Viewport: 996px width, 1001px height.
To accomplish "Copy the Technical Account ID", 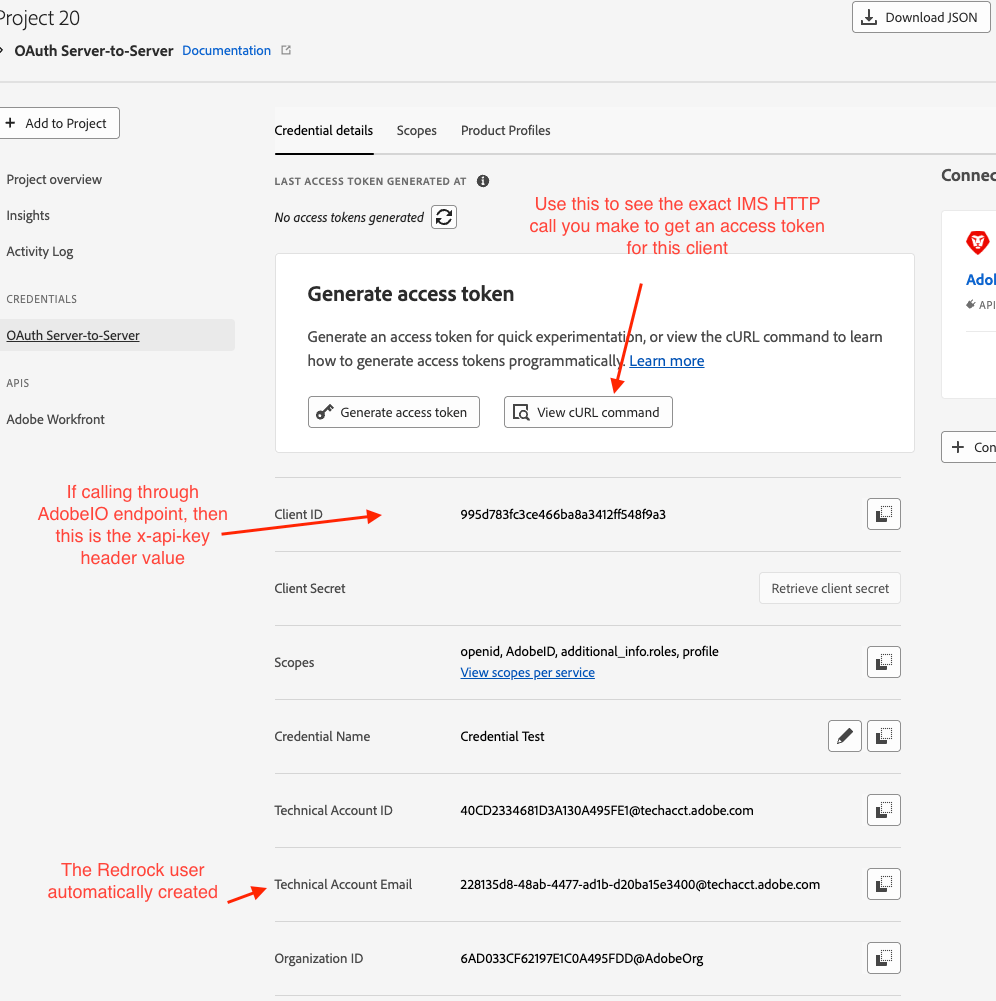I will [x=883, y=810].
